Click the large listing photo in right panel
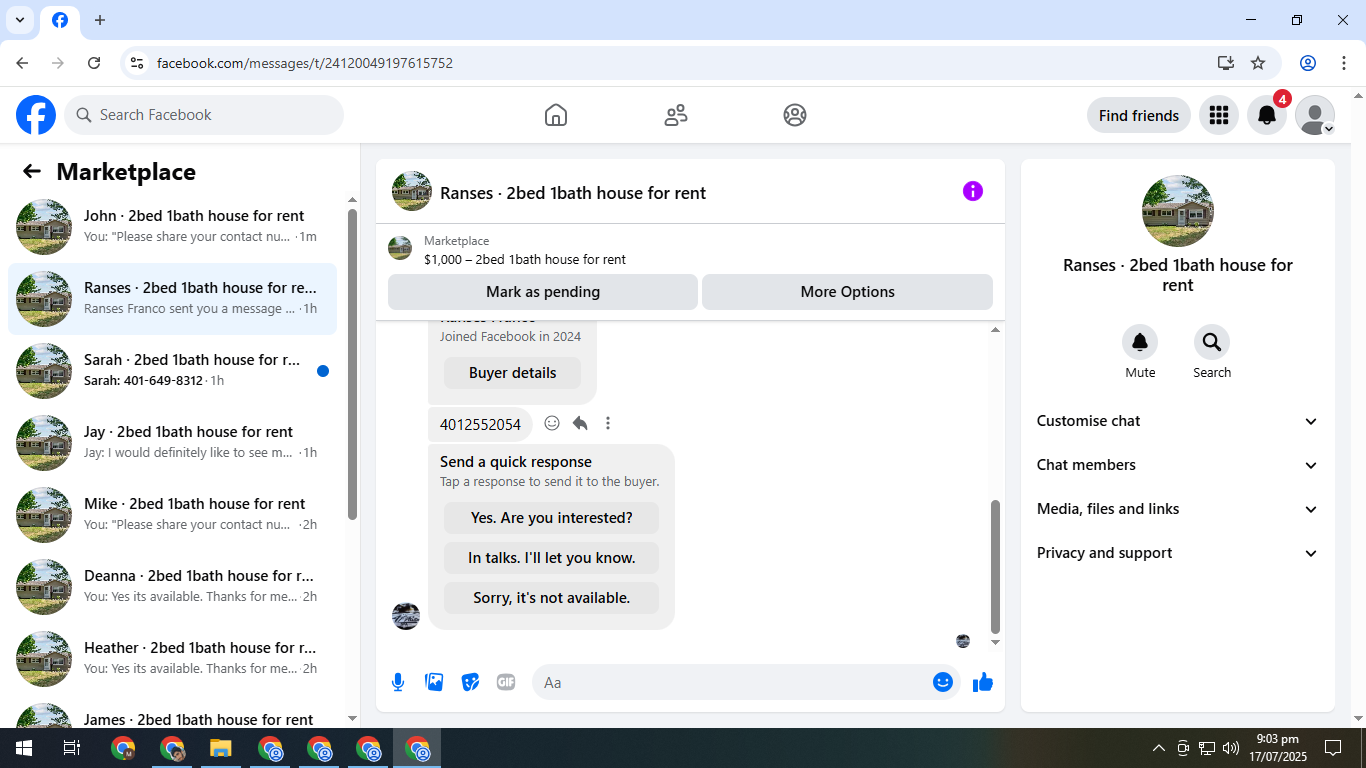The image size is (1366, 768). (1178, 211)
